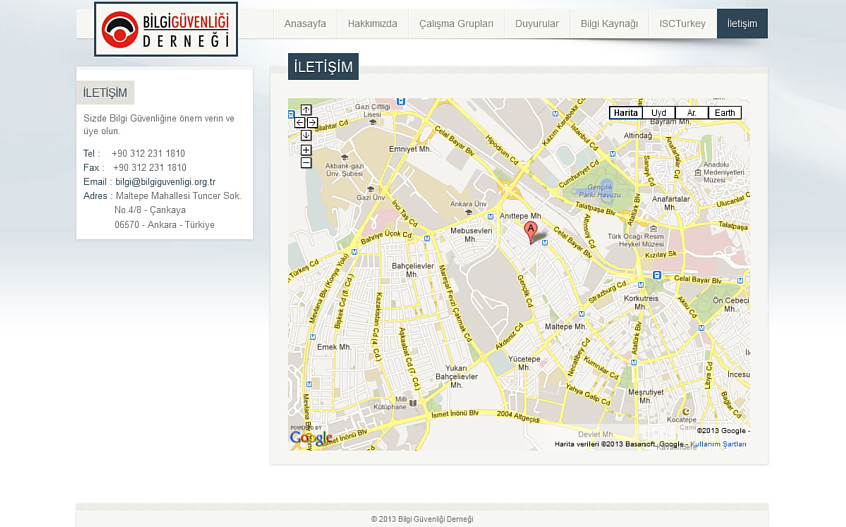Open Çalışma Grupları in navigation

(x=456, y=24)
